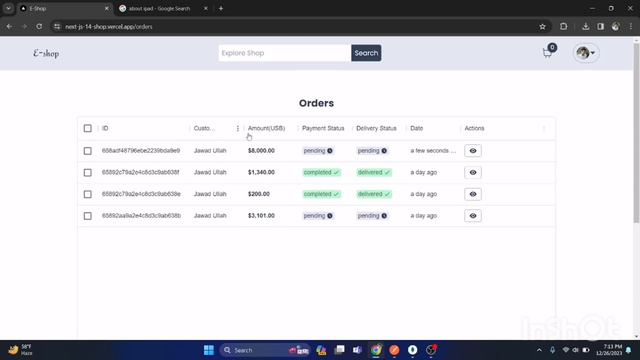Click order ID 65892aa9a2e4c8d3c9ab638b

click(141, 216)
